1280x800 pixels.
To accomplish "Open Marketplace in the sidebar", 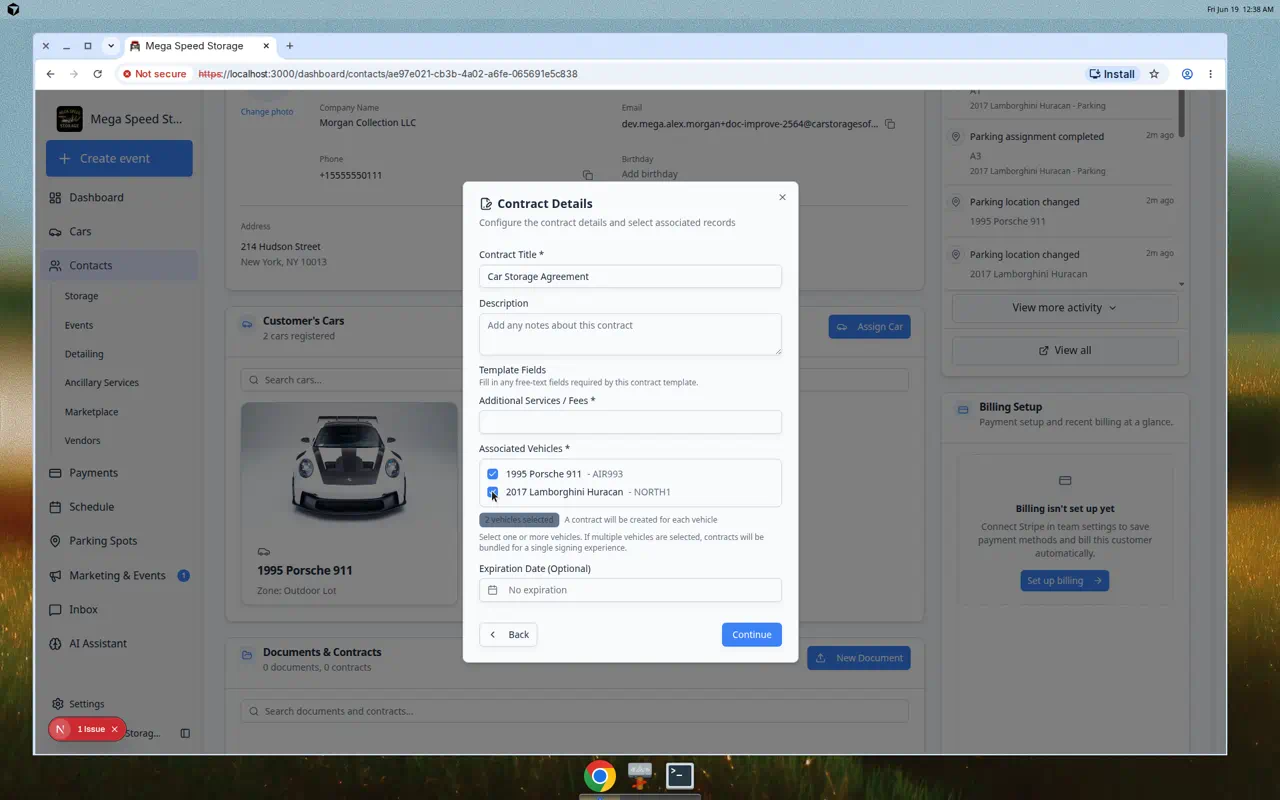I will pos(92,412).
